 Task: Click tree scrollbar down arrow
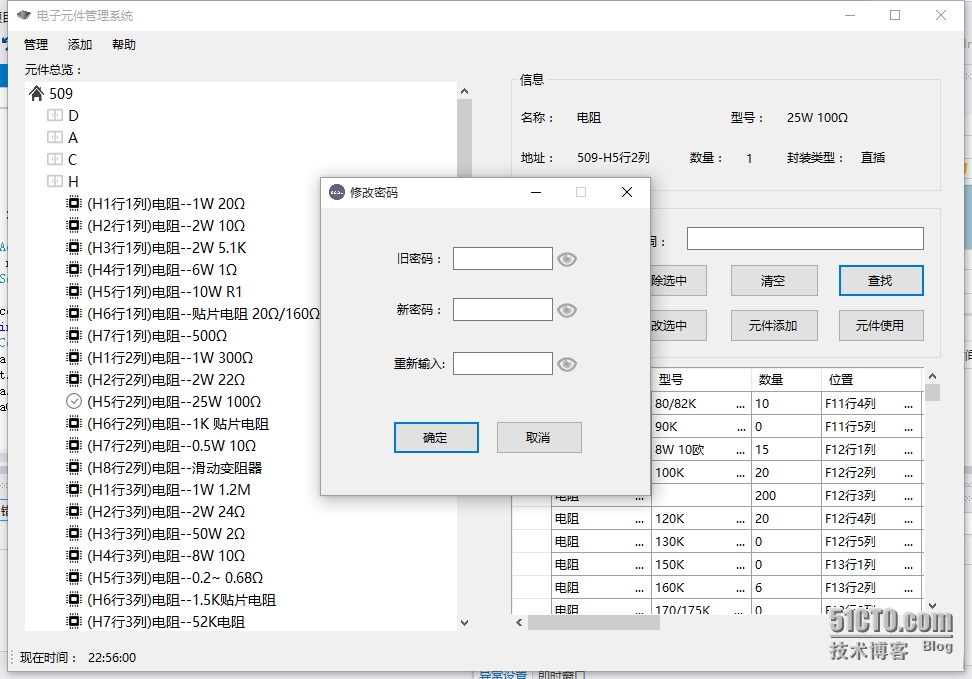464,623
